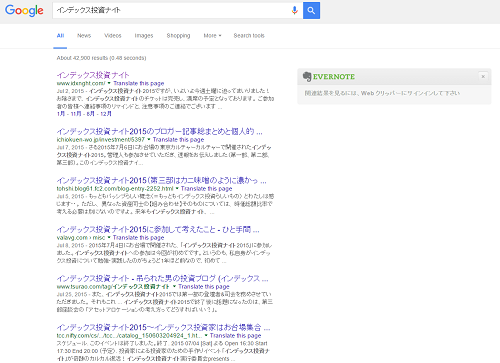
Task: Translate the valuvg.com result page
Action: (139, 238)
